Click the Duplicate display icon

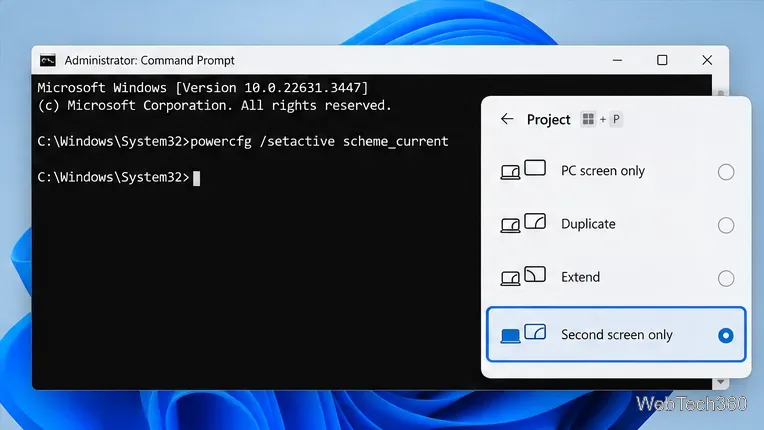pos(523,223)
